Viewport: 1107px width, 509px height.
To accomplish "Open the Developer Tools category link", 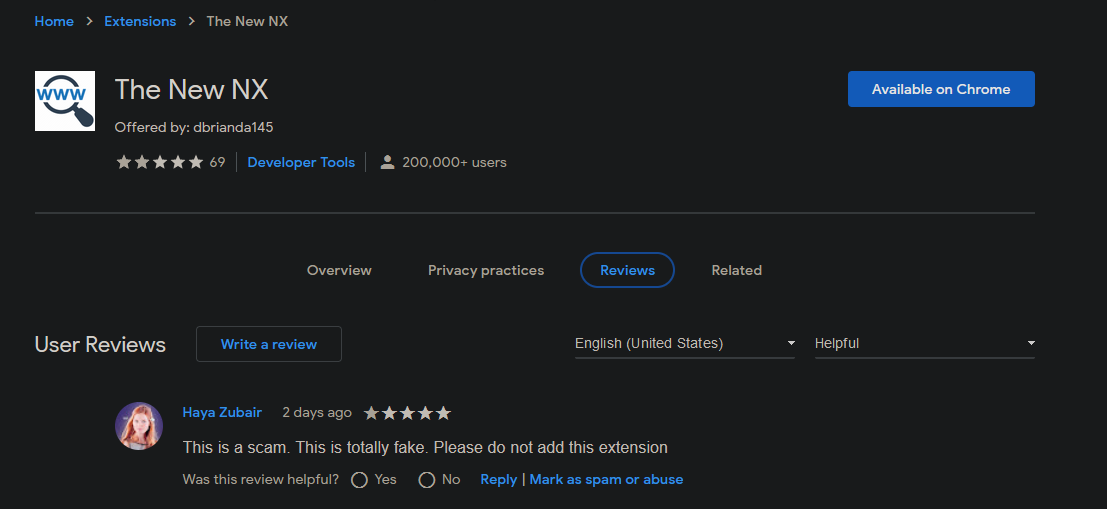I will (x=301, y=162).
